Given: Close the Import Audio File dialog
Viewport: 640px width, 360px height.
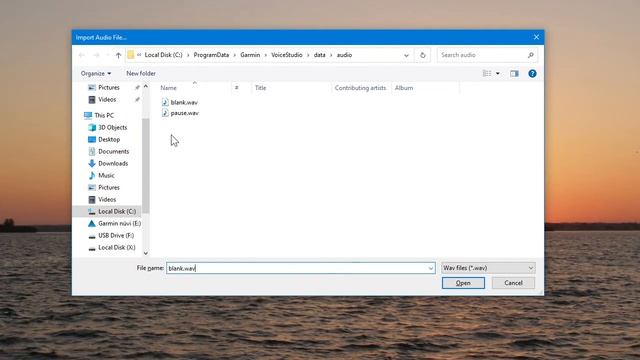Looking at the screenshot, I should coord(536,37).
